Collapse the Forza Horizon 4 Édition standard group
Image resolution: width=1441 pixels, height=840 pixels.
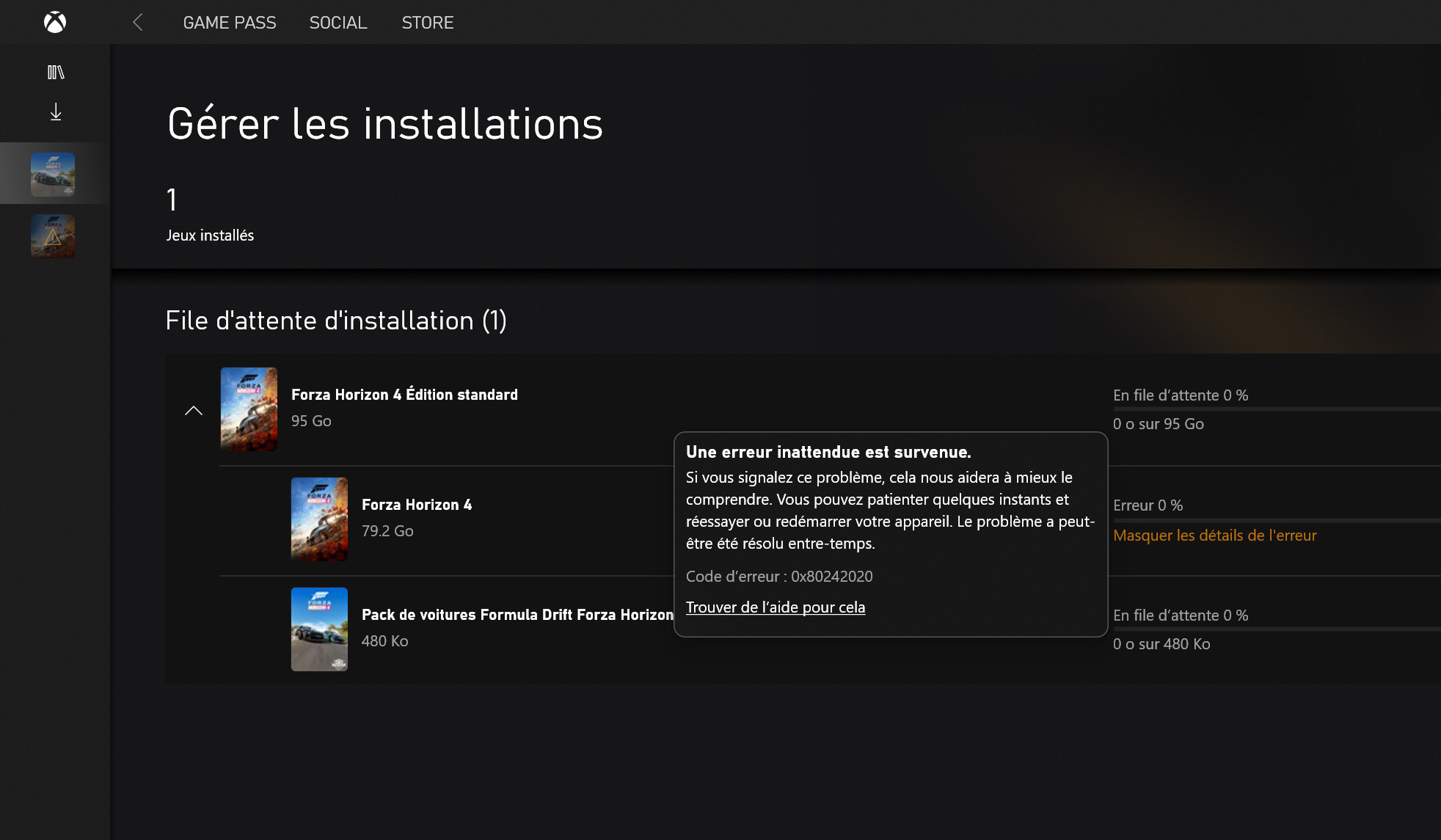(193, 410)
